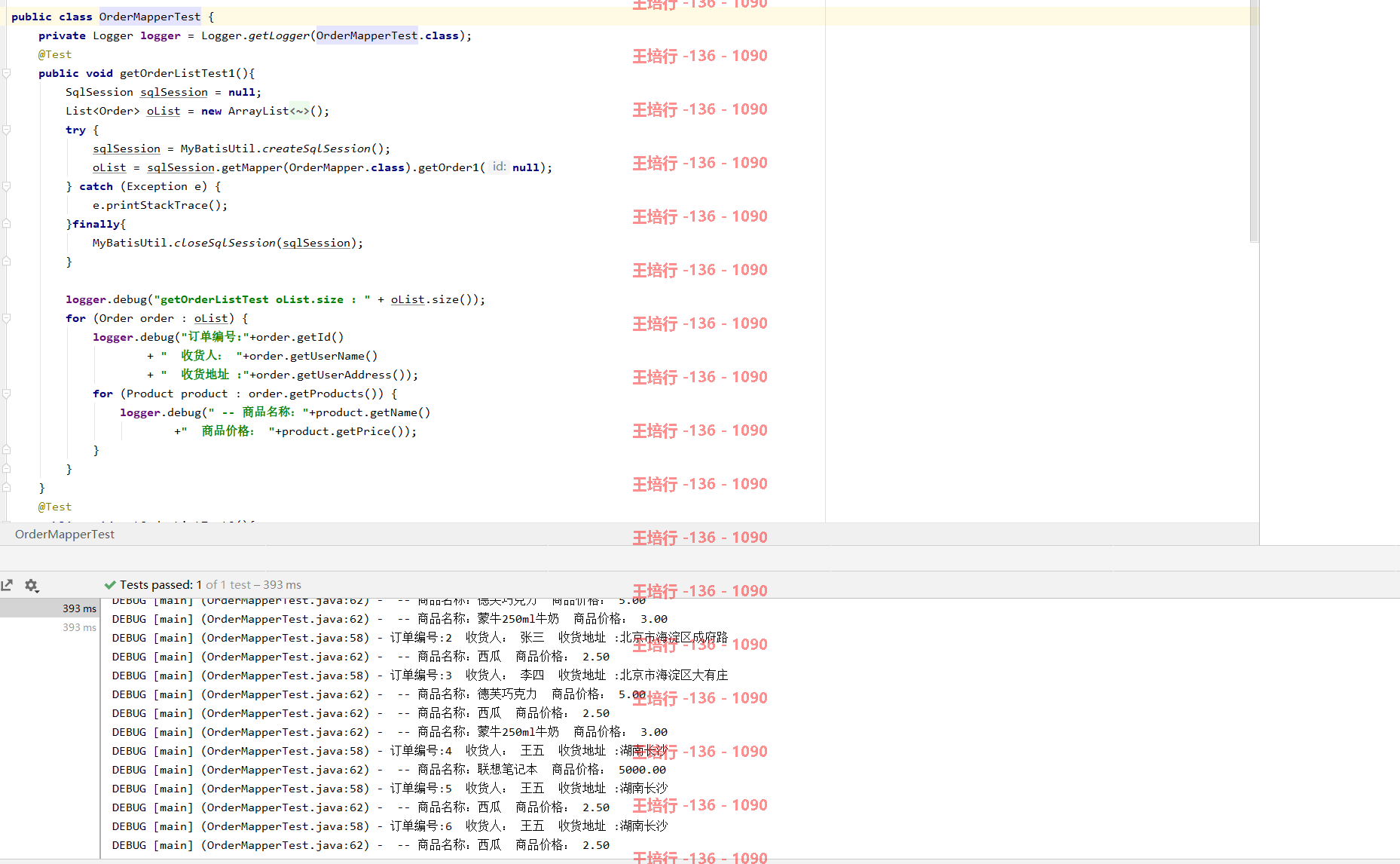The height and width of the screenshot is (864, 1400).
Task: Click the createSqlSession method call
Action: coord(316,149)
